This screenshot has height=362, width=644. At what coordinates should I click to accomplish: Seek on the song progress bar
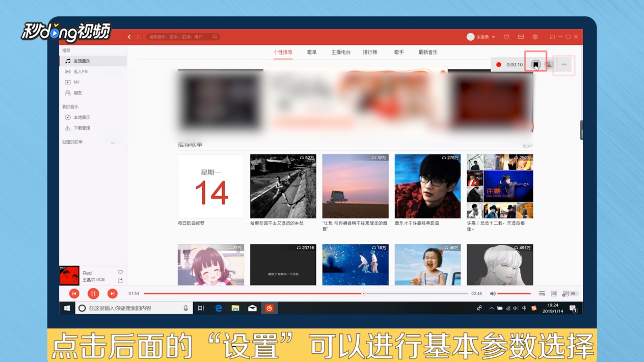point(306,293)
